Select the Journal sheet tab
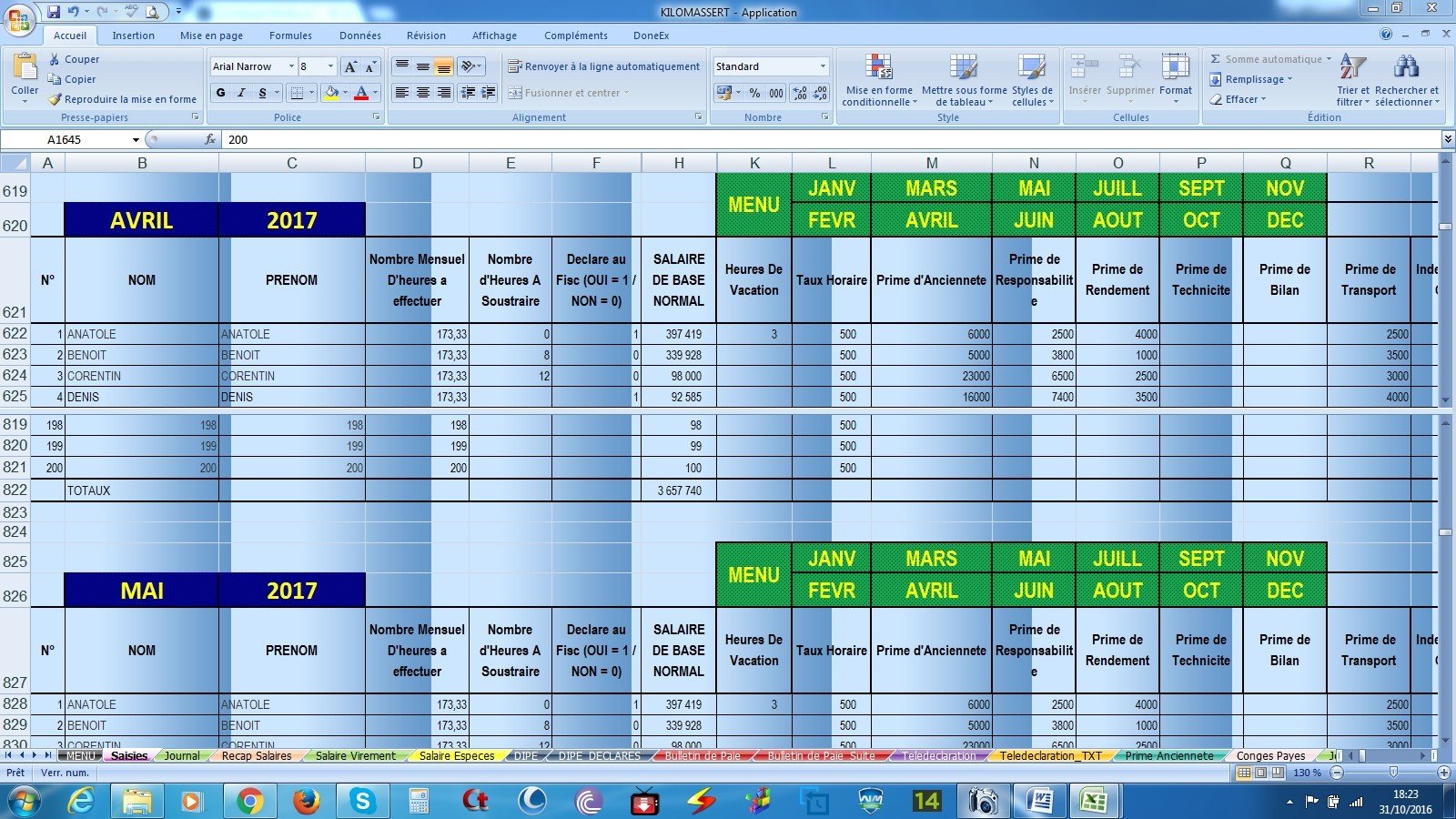 pos(182,756)
